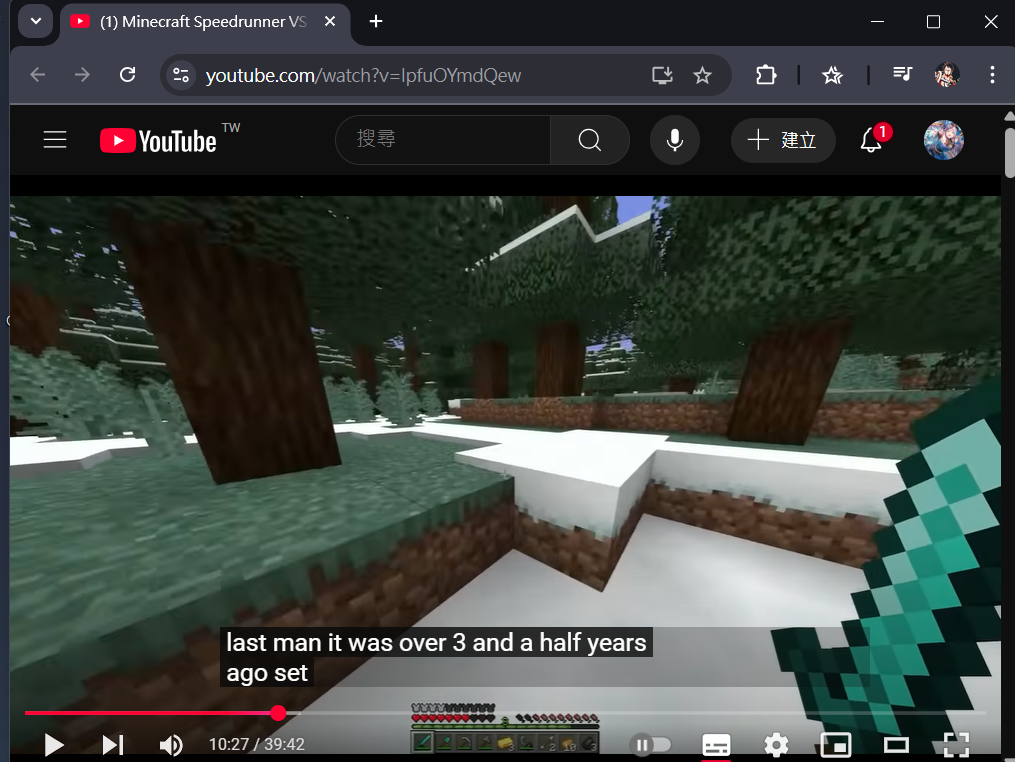
Task: Bookmark this page with the star
Action: [702, 75]
